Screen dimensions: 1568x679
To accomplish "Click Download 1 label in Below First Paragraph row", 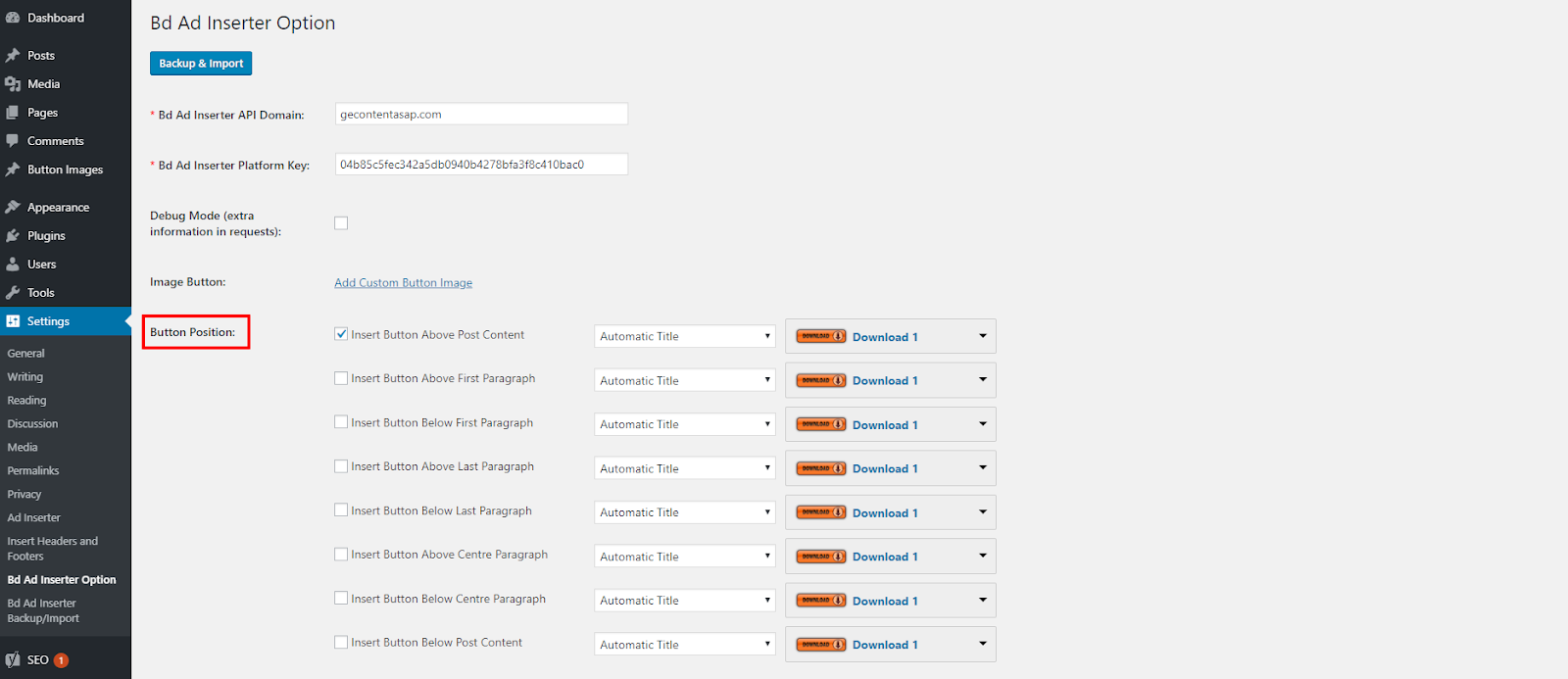I will (x=885, y=425).
